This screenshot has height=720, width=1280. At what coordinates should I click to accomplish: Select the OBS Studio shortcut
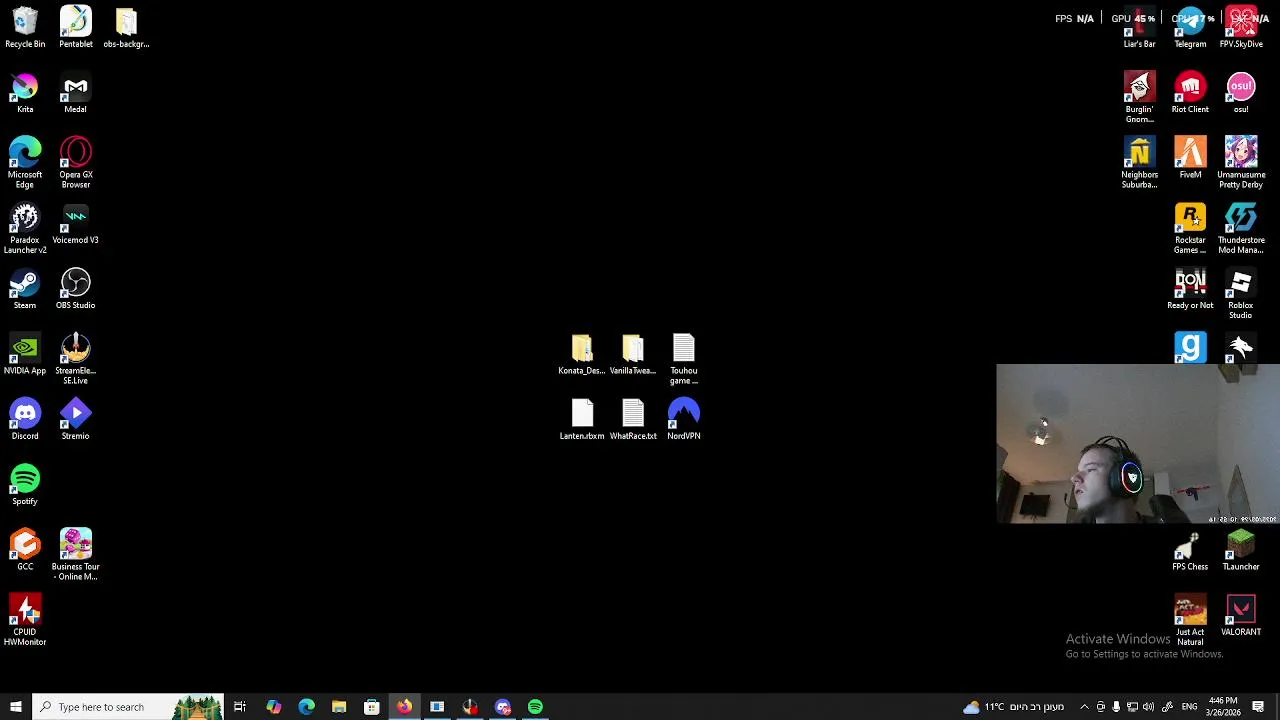point(76,289)
